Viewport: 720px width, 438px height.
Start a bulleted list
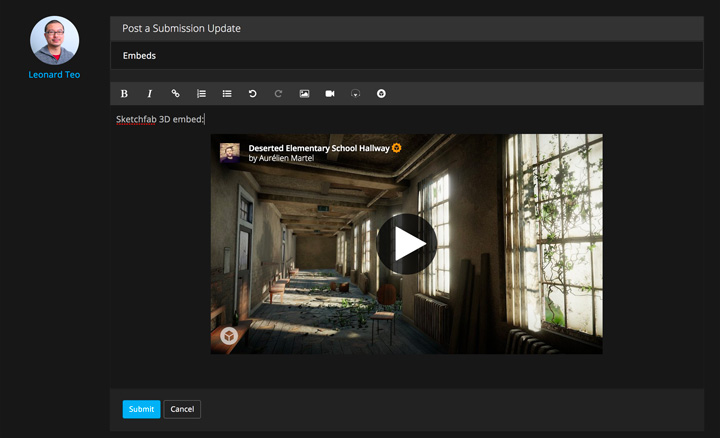pyautogui.click(x=227, y=94)
